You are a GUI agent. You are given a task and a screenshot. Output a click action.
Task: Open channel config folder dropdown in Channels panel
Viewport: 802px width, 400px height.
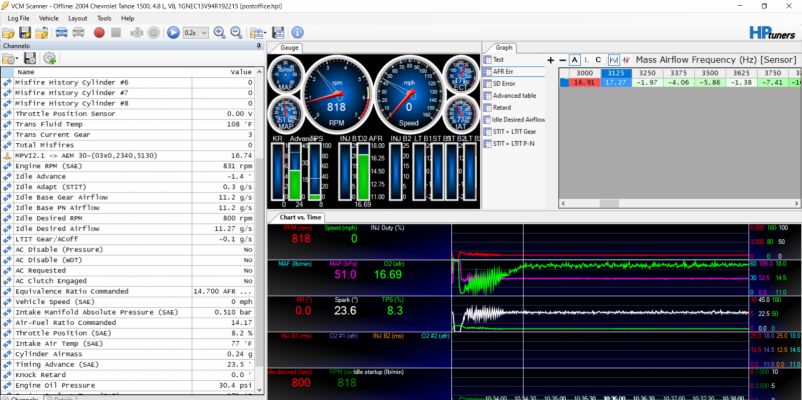[10, 58]
